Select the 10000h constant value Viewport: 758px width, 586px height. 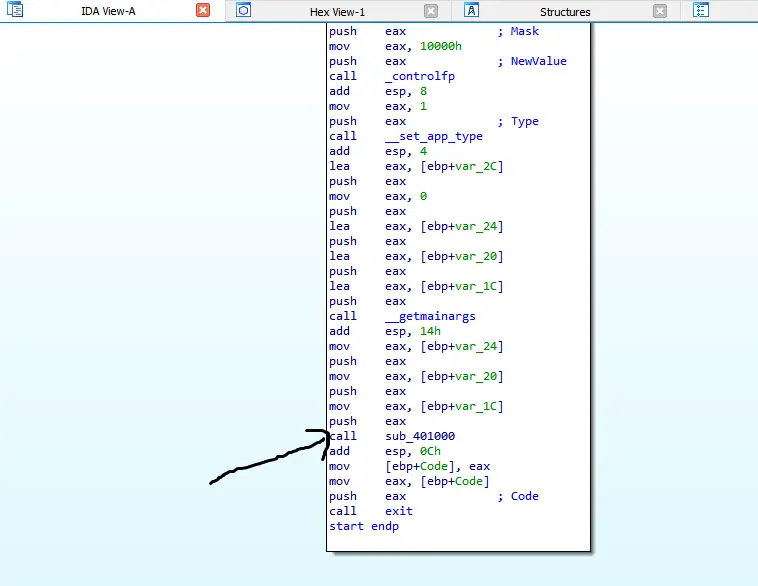tap(441, 46)
